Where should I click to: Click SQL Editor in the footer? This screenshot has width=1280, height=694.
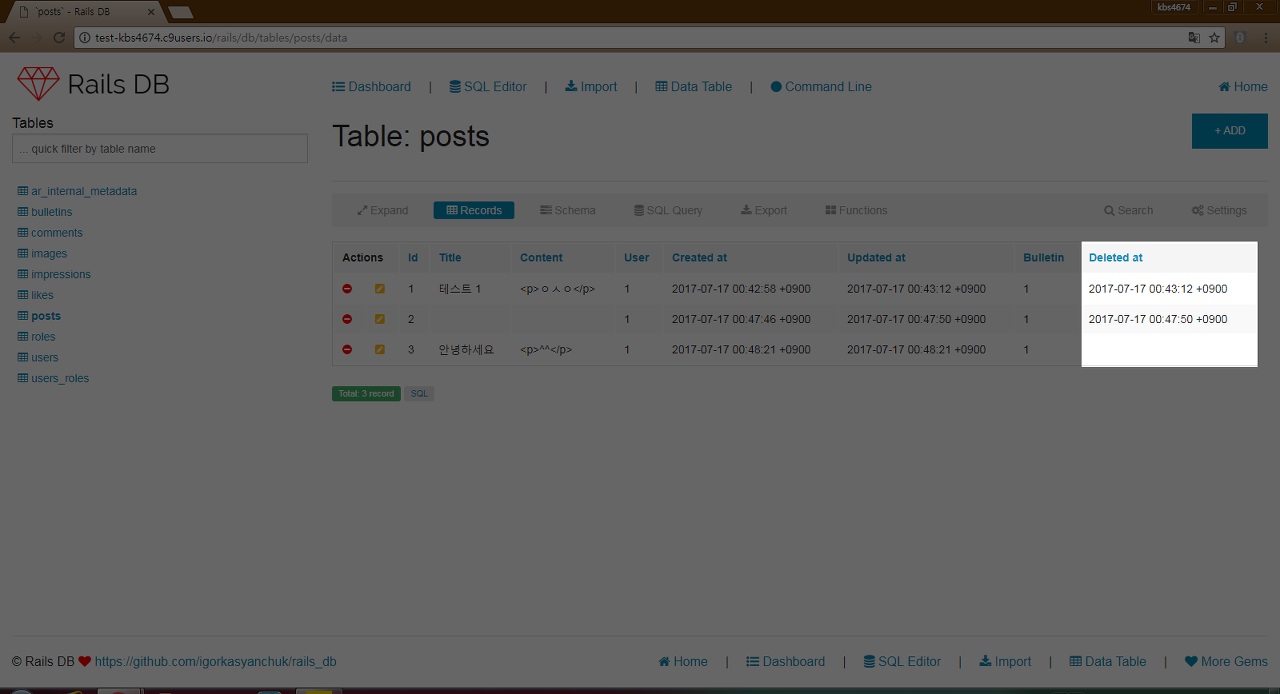[x=902, y=662]
